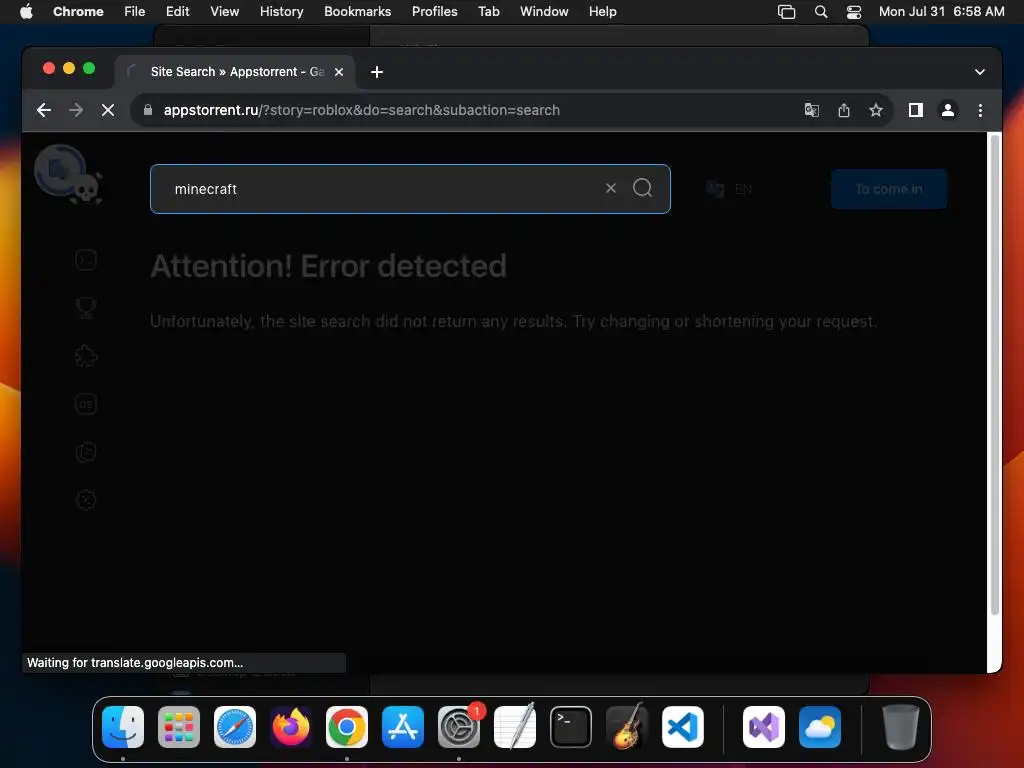
Task: Click the page vertical scrollbar
Action: click(994, 376)
